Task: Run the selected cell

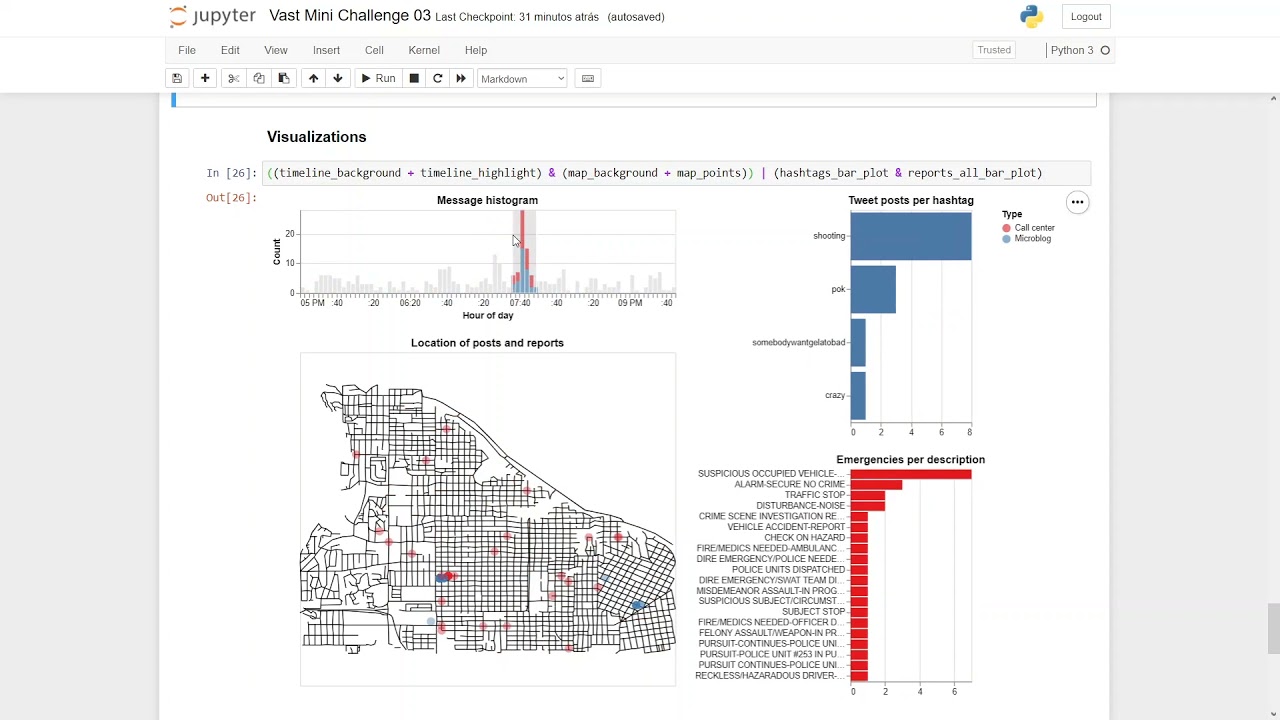Action: [x=378, y=78]
